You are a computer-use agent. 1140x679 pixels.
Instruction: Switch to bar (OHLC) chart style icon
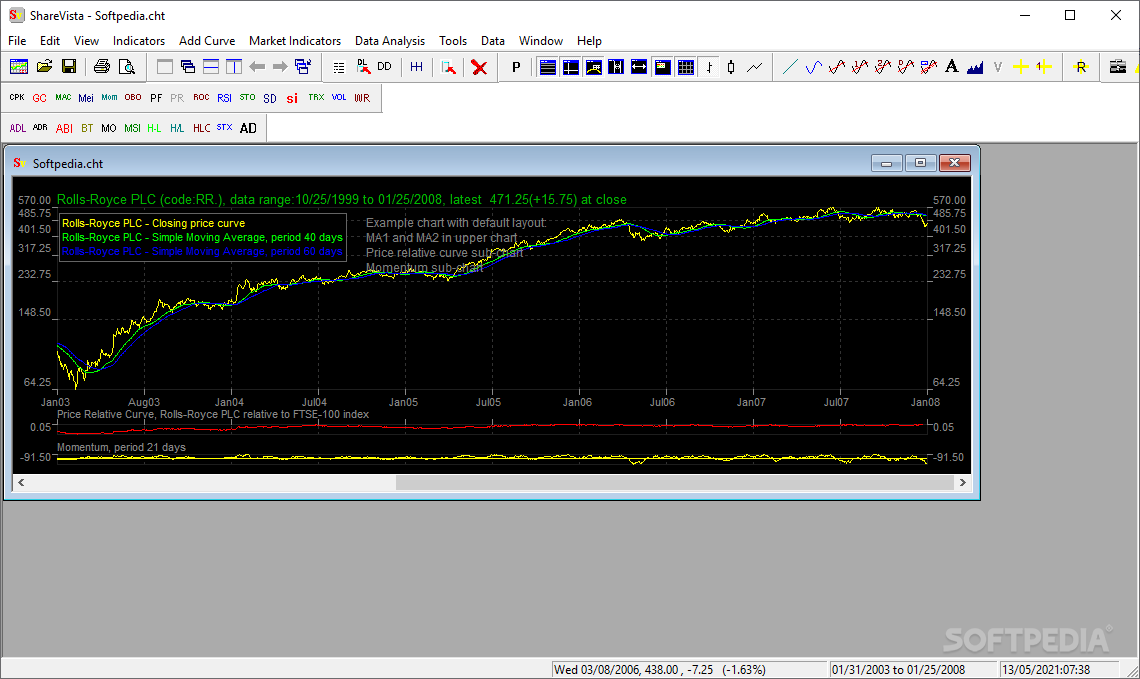[x=709, y=68]
